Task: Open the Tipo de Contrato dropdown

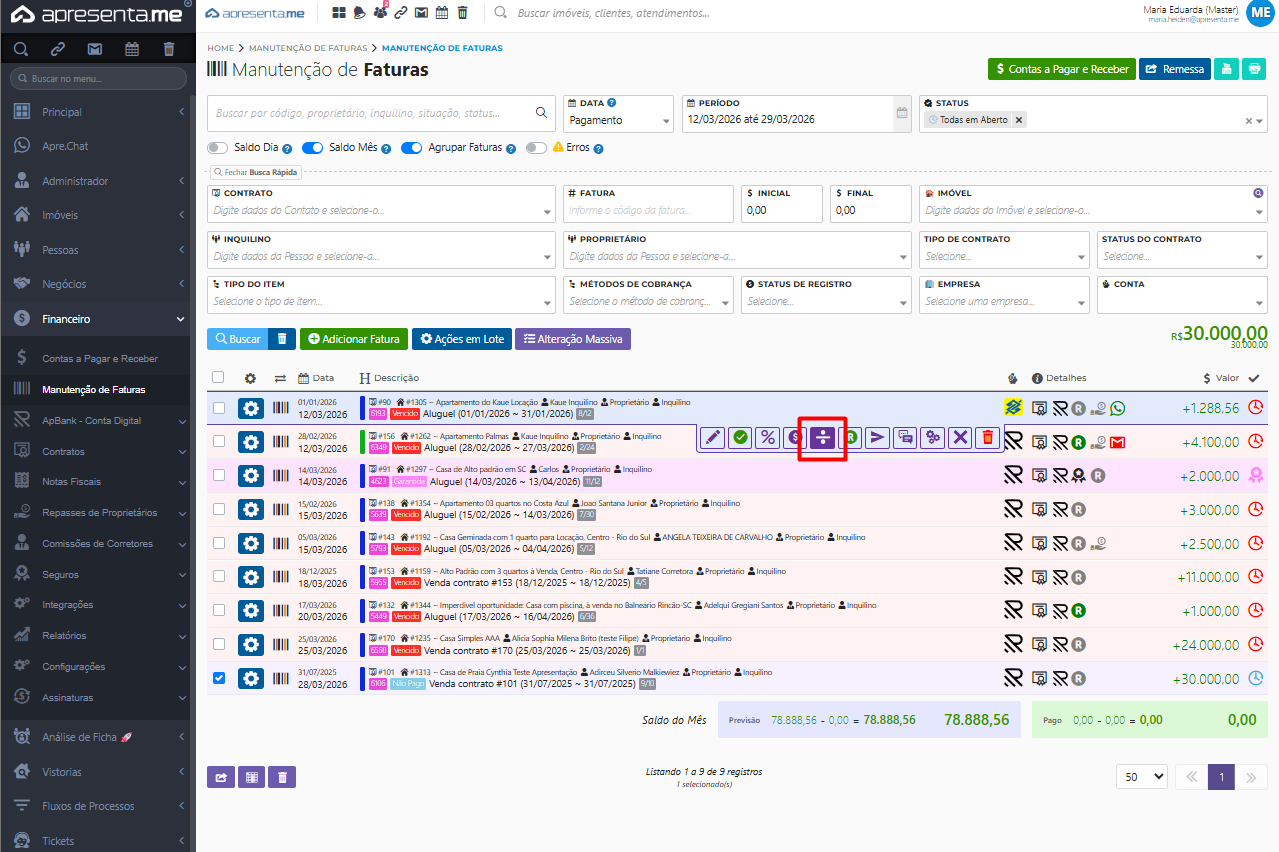Action: 1005,256
